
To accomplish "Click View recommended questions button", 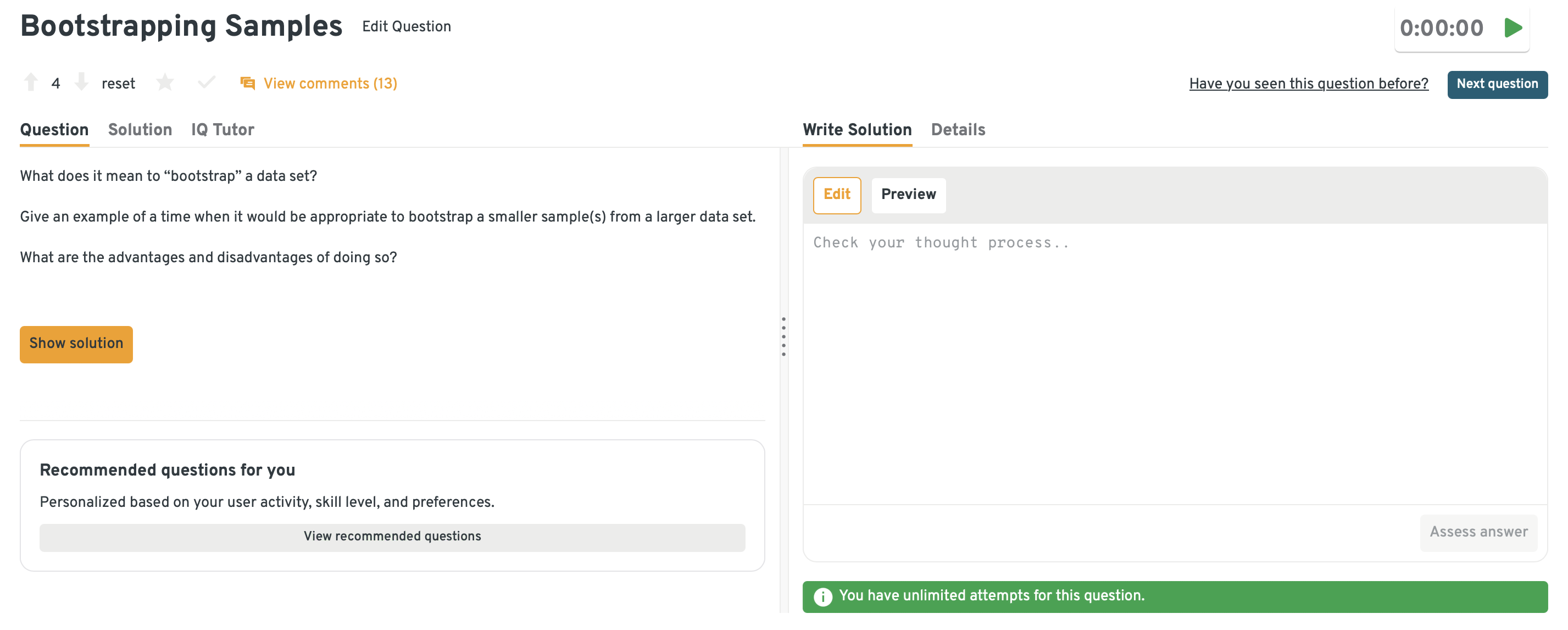I will tap(392, 536).
